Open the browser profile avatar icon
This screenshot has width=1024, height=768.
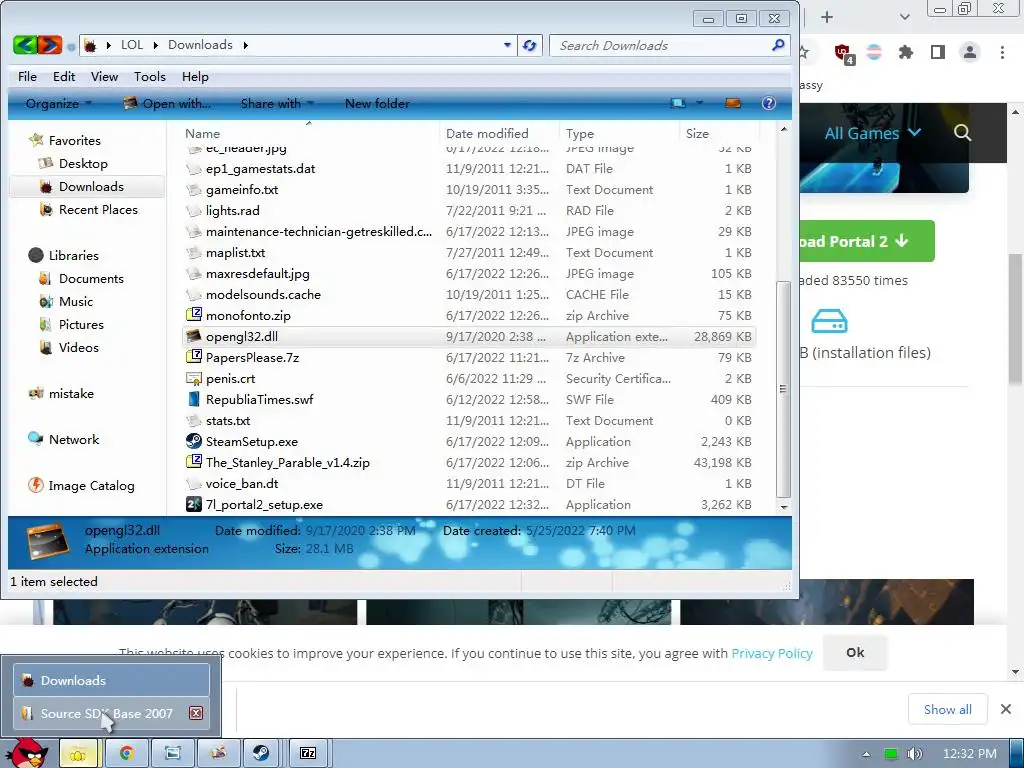[970, 52]
